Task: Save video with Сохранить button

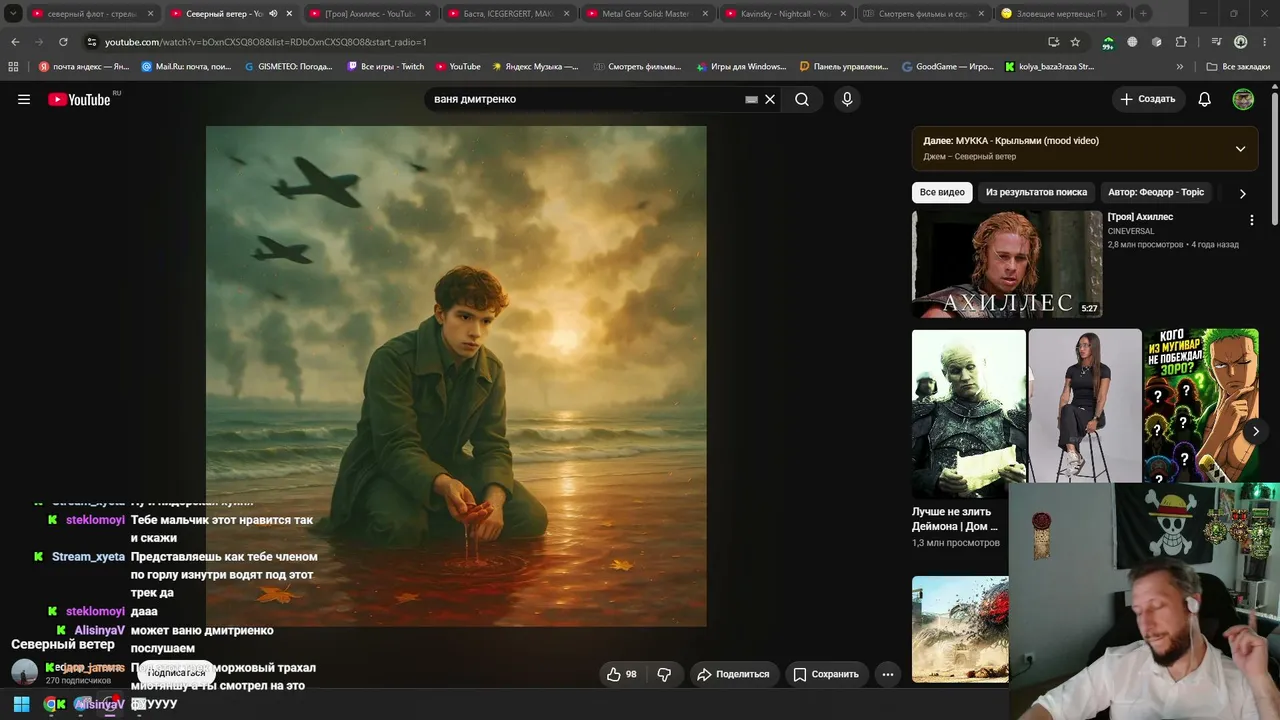Action: click(x=826, y=674)
